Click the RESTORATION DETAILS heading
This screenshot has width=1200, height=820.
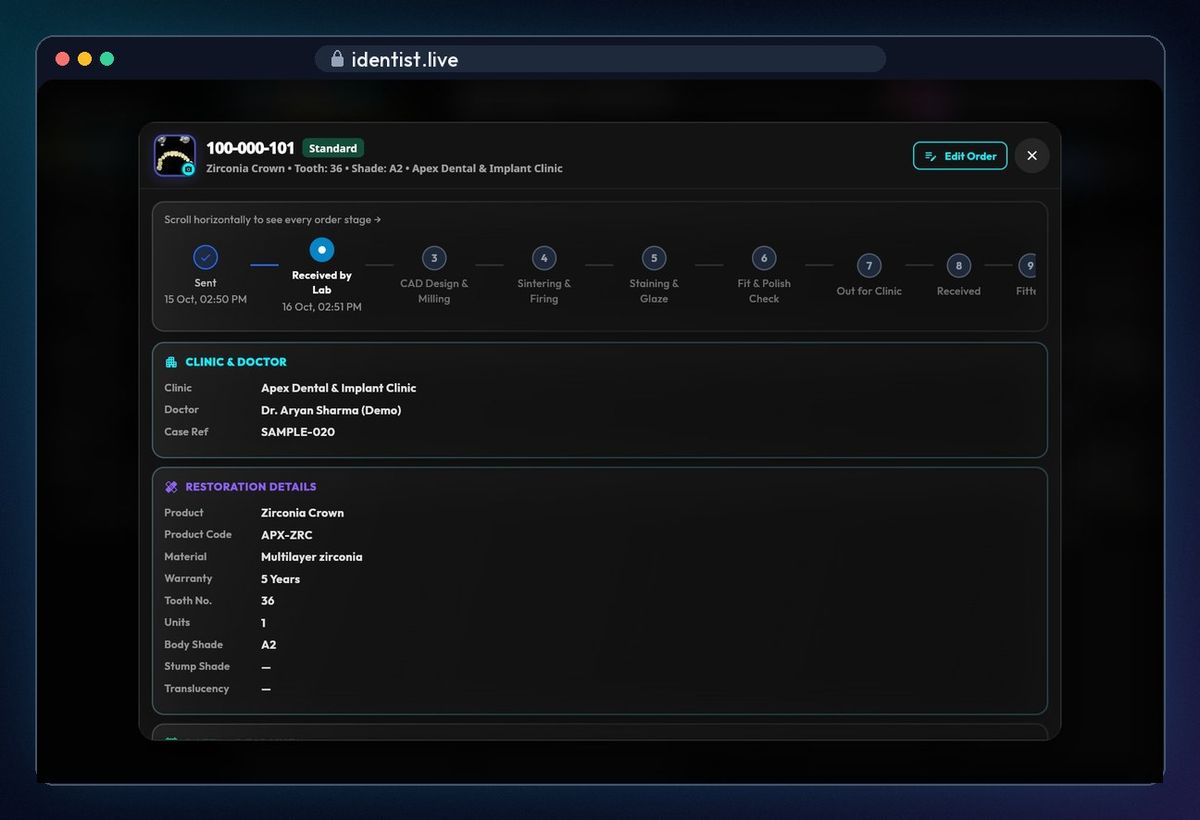coord(251,487)
